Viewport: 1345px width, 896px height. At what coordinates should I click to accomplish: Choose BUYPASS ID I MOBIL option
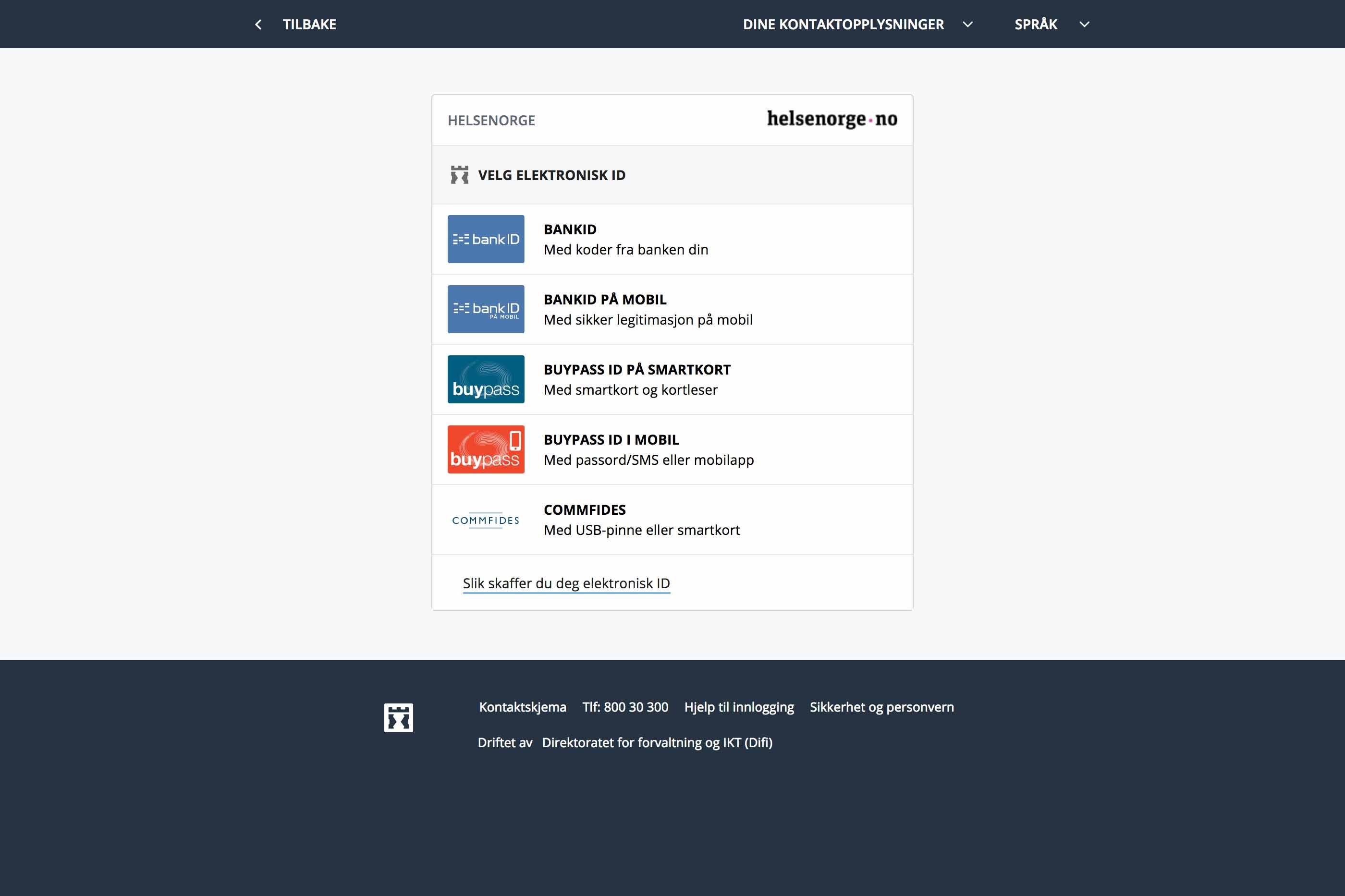click(x=672, y=450)
